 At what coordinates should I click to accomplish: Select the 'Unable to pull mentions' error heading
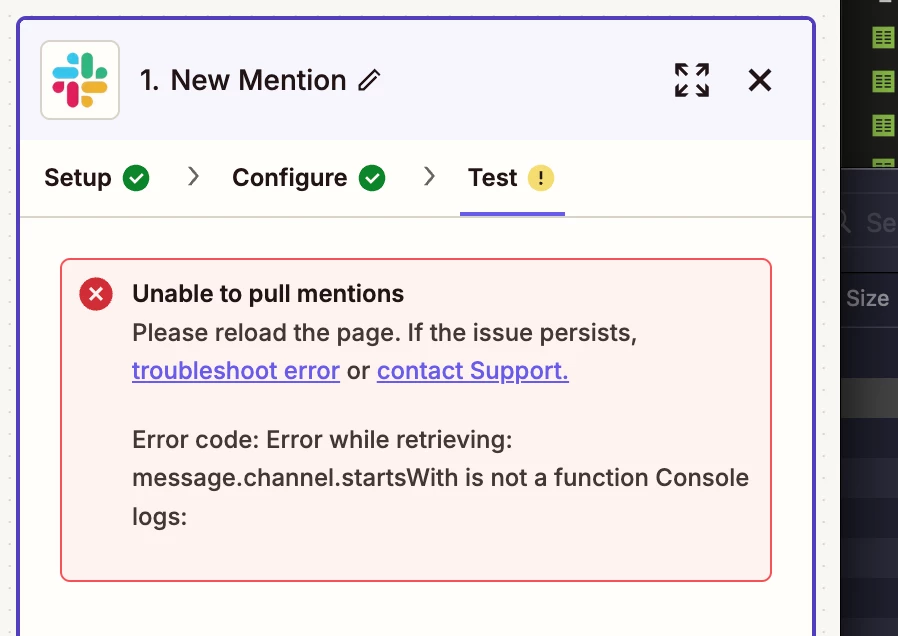click(268, 294)
